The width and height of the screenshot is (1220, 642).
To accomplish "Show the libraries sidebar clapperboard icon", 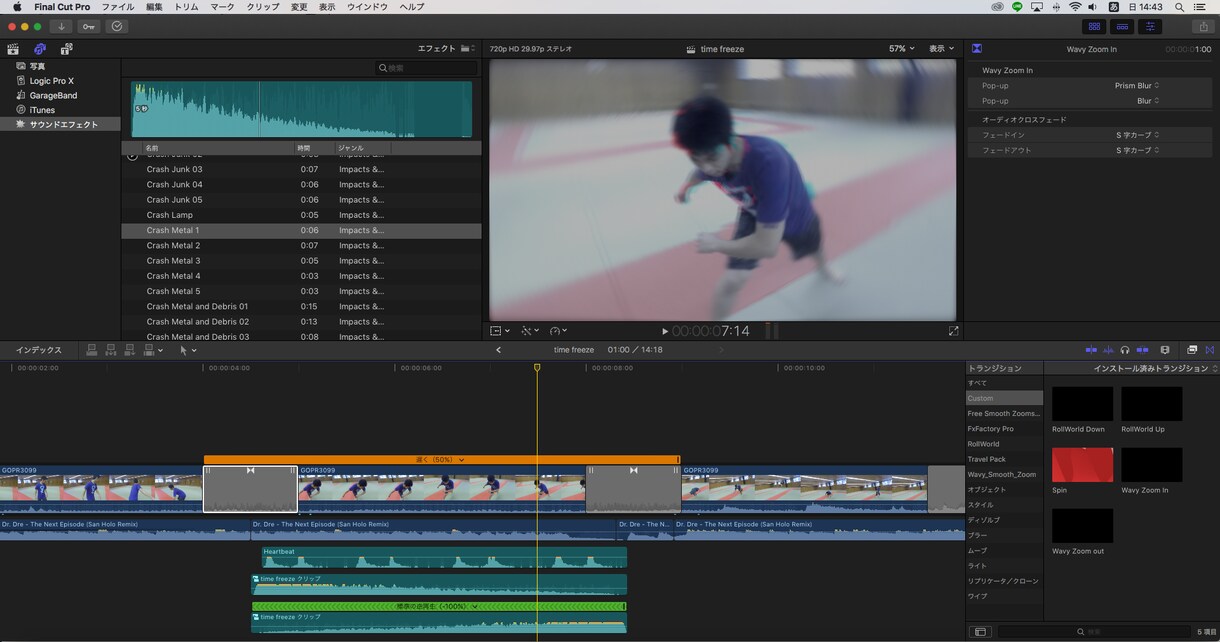I will point(13,49).
